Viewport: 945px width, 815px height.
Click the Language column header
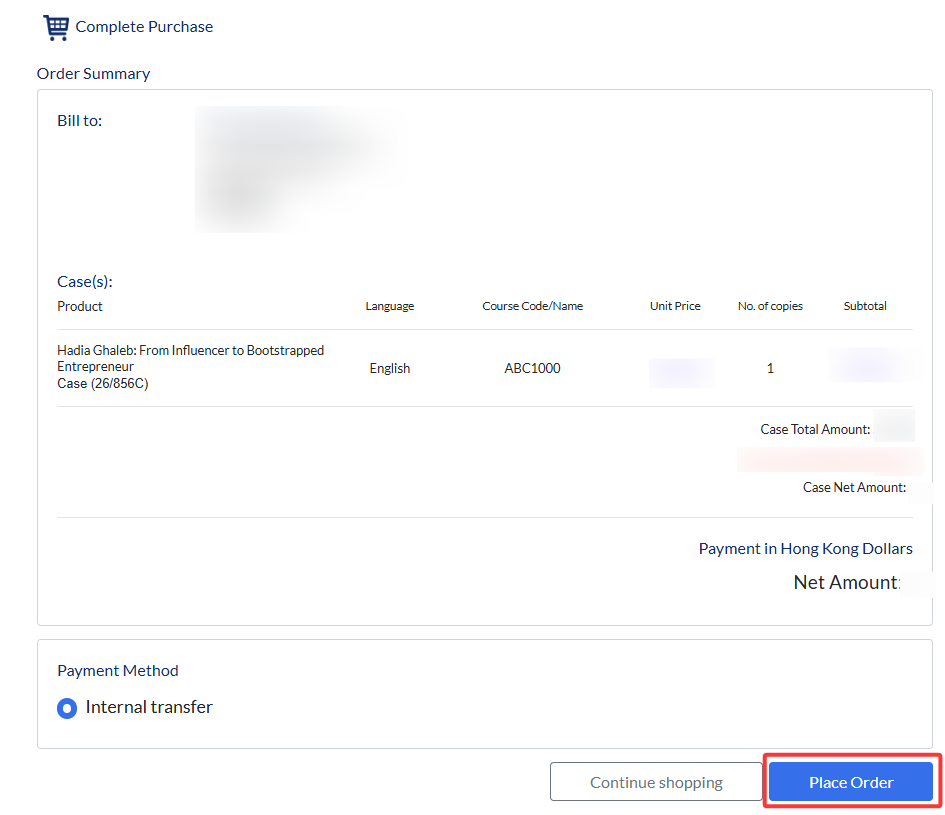pos(390,306)
